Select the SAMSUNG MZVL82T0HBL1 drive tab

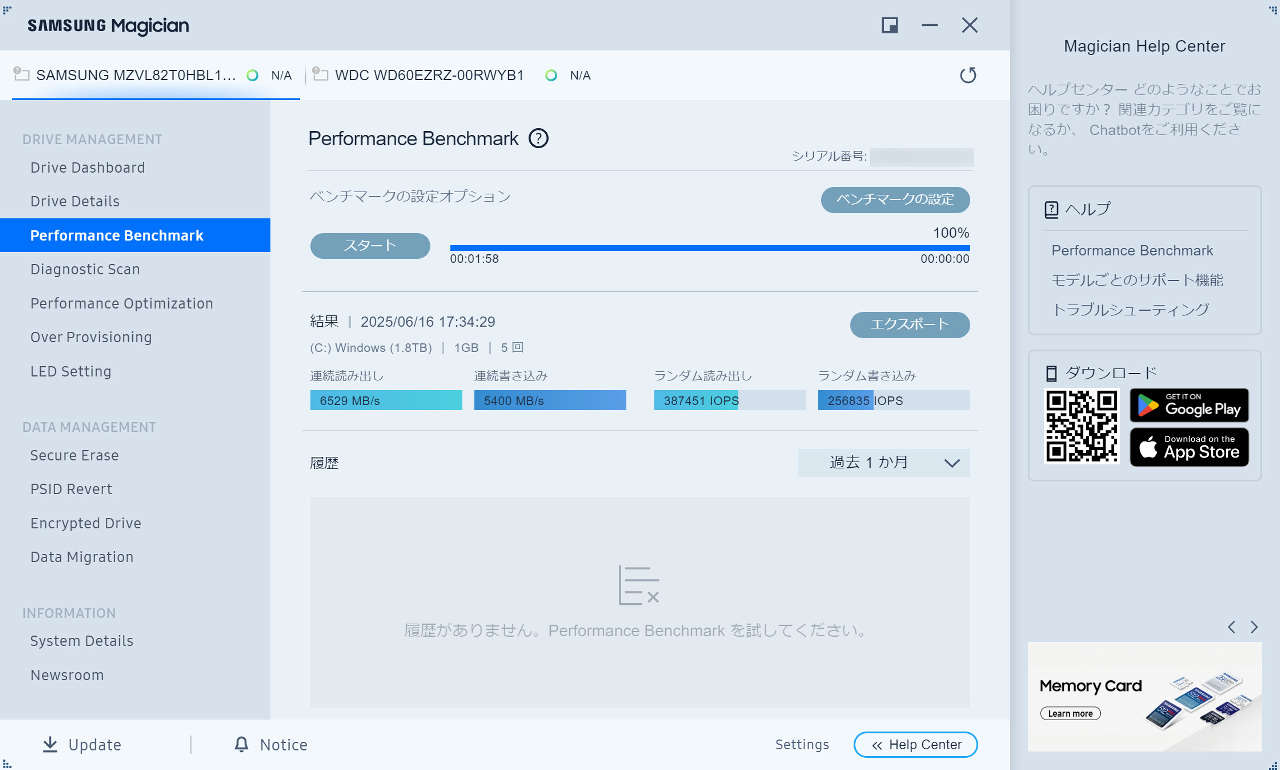136,75
